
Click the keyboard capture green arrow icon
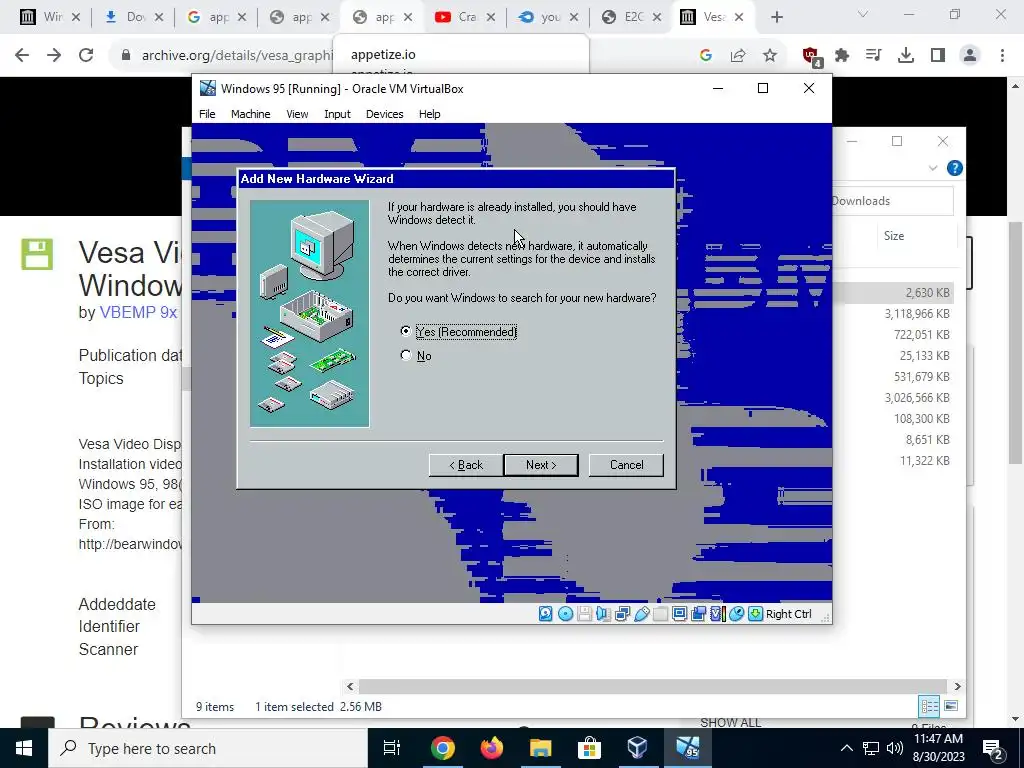[755, 614]
